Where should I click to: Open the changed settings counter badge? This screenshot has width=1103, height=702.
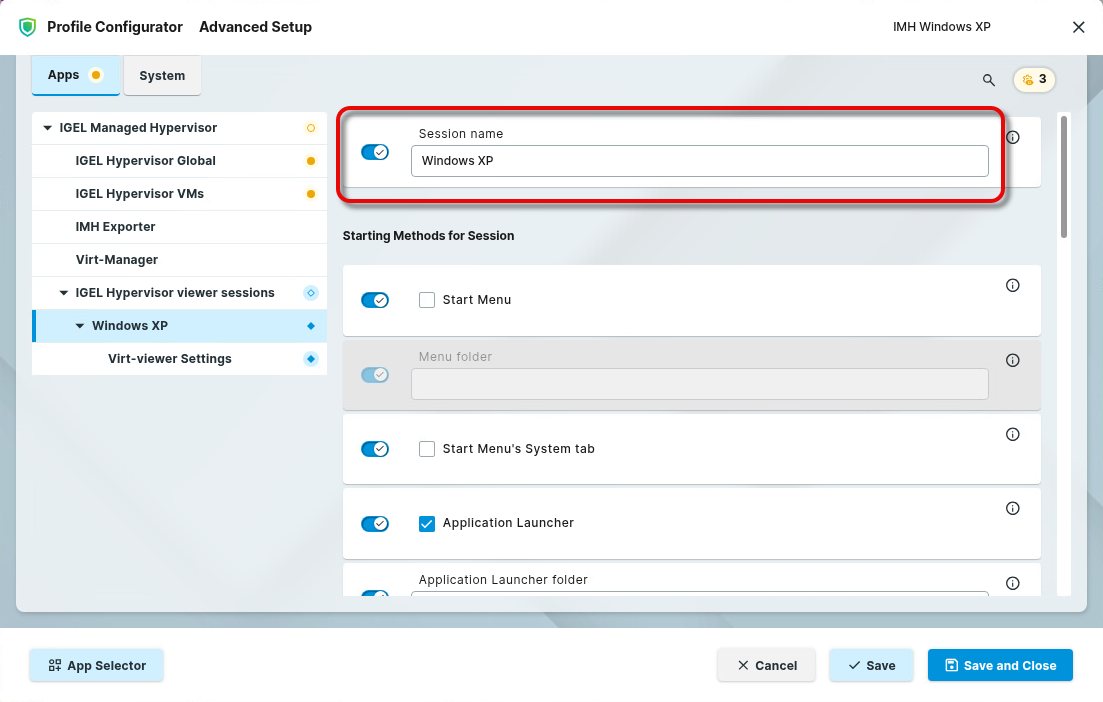pyautogui.click(x=1034, y=80)
